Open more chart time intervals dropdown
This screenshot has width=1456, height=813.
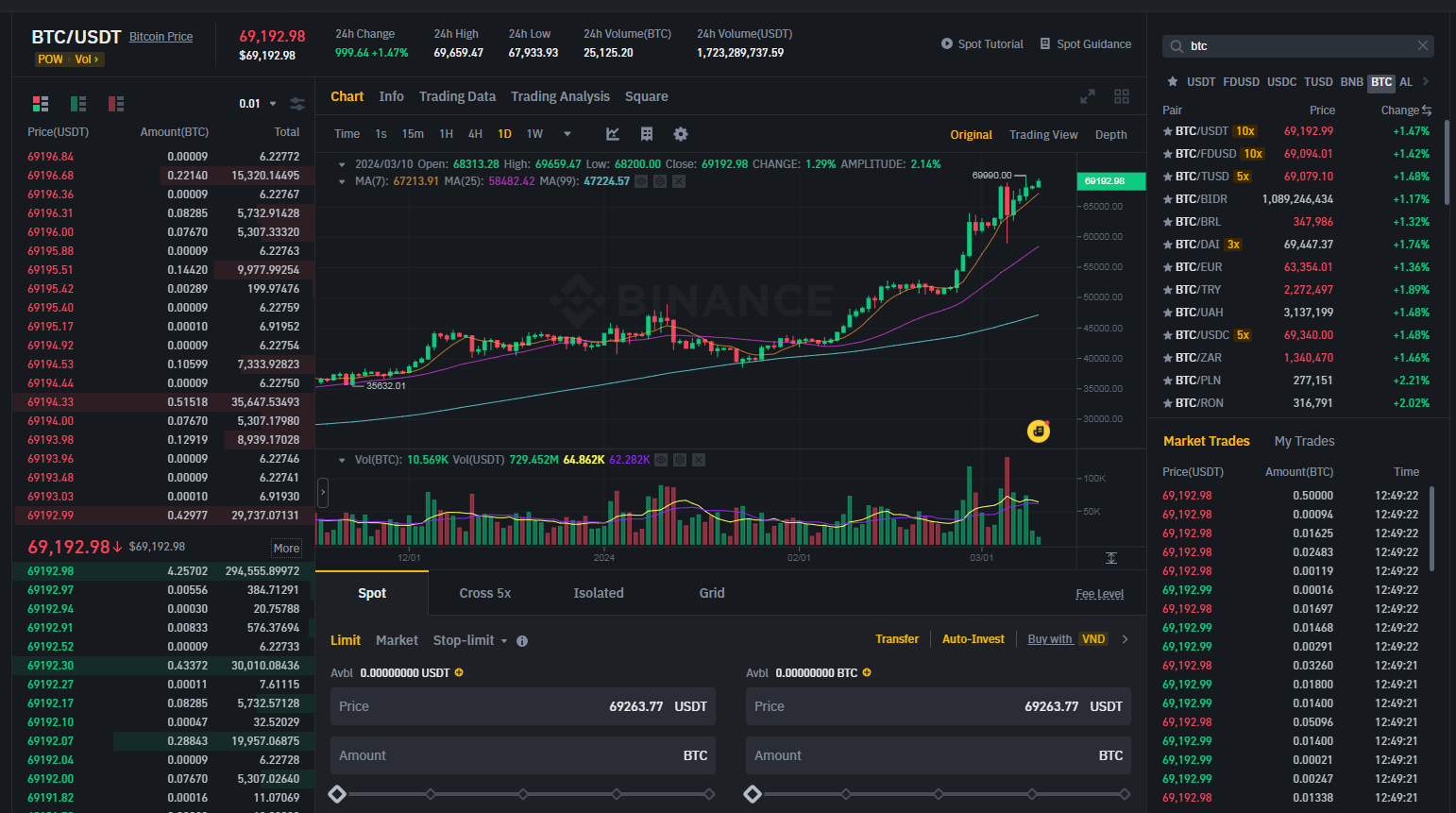567,134
